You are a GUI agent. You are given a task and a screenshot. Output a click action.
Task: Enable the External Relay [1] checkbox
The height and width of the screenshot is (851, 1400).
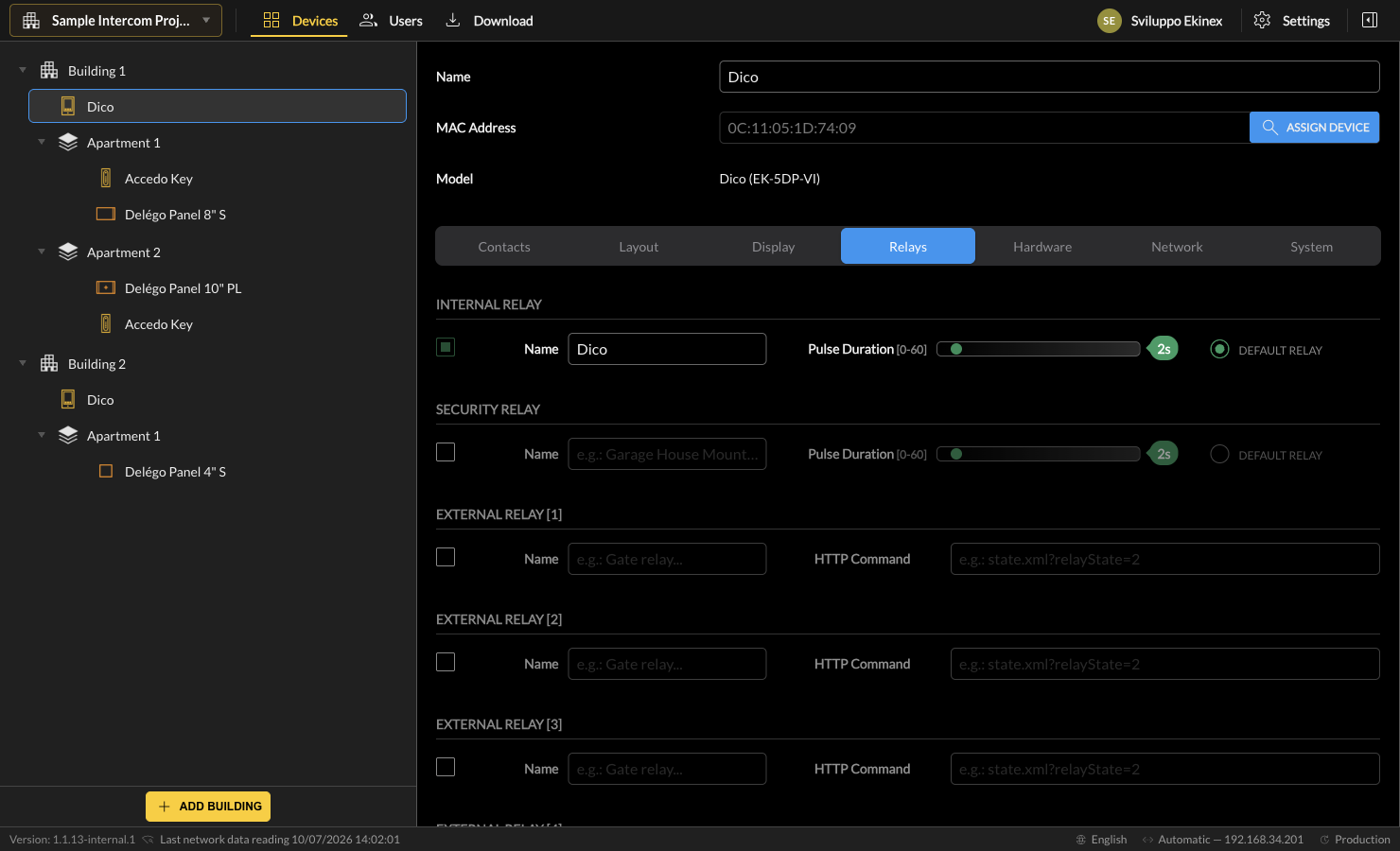click(446, 558)
